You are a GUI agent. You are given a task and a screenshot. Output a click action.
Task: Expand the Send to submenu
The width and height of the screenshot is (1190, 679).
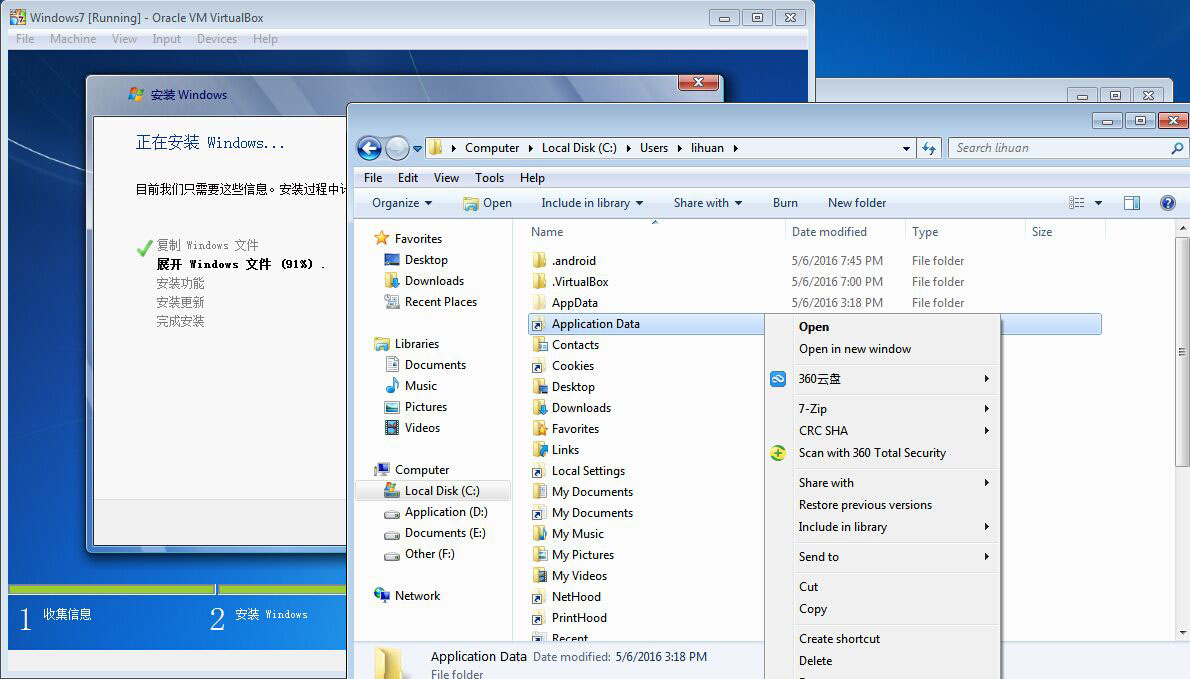882,557
